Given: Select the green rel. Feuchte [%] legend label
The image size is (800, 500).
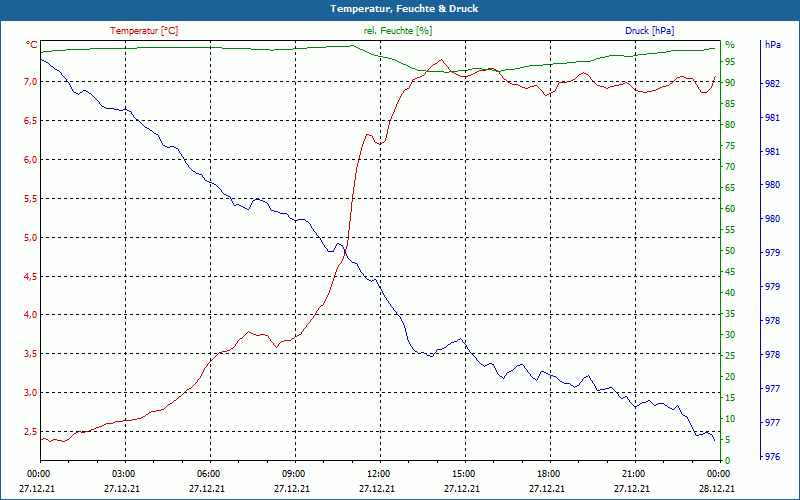Looking at the screenshot, I should [x=398, y=31].
